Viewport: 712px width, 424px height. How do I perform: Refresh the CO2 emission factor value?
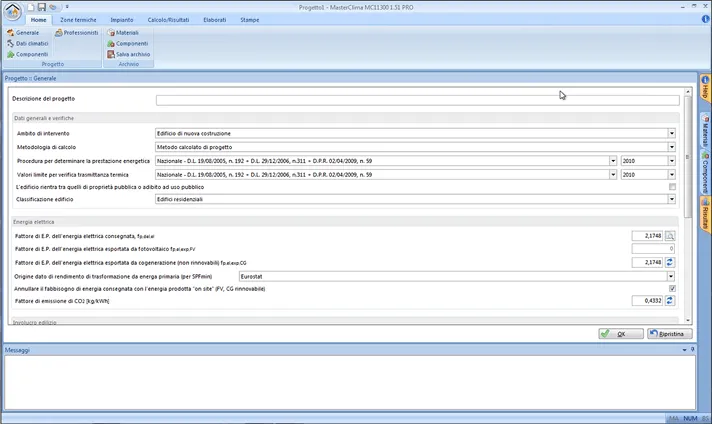[671, 300]
